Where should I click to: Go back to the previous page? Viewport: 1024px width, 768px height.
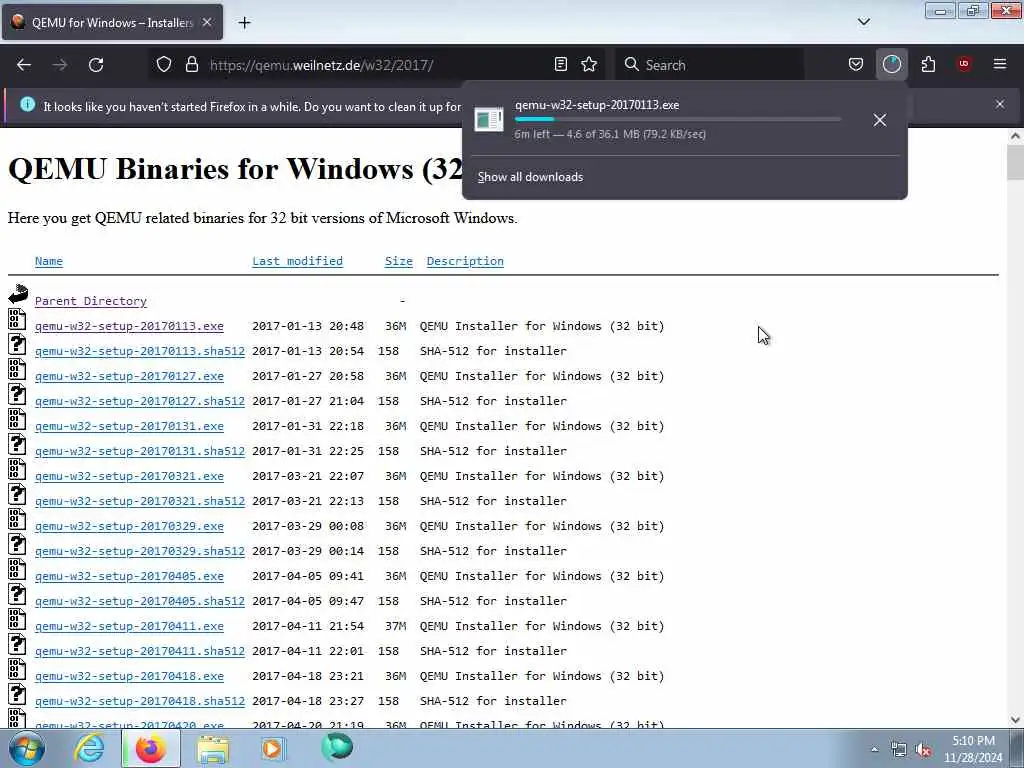point(24,65)
